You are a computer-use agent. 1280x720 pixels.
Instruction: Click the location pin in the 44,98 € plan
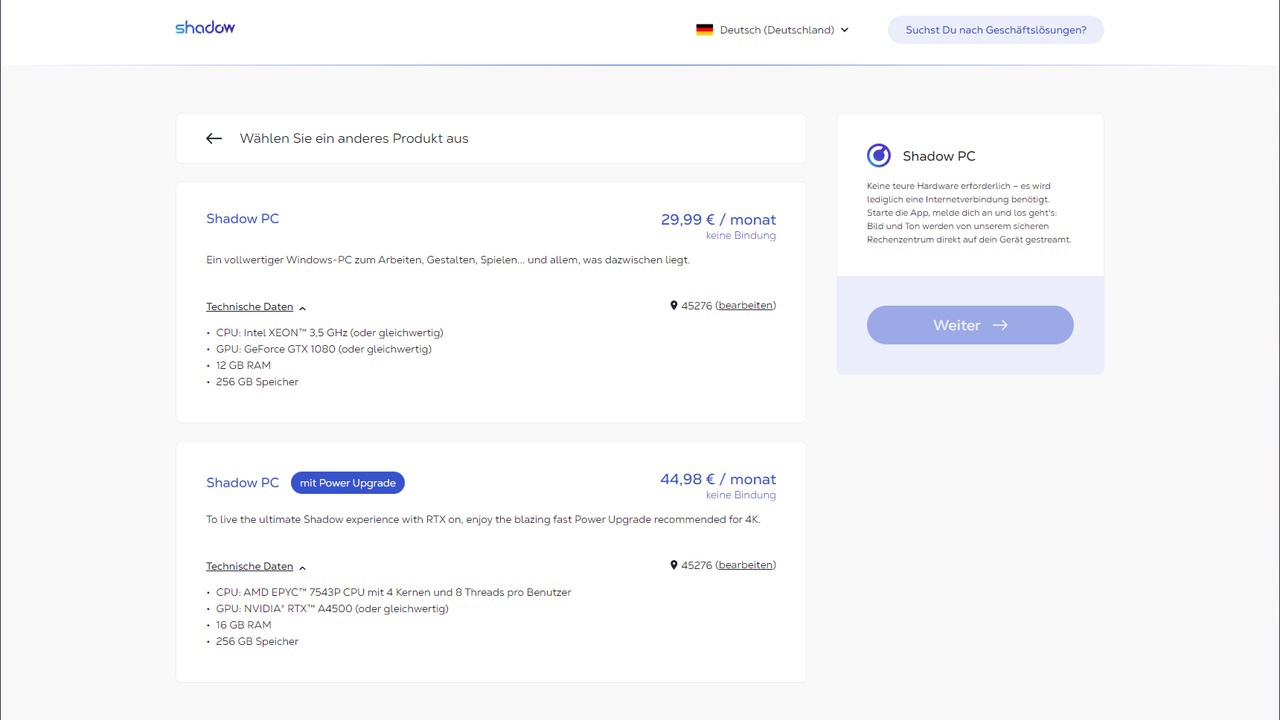pos(674,565)
